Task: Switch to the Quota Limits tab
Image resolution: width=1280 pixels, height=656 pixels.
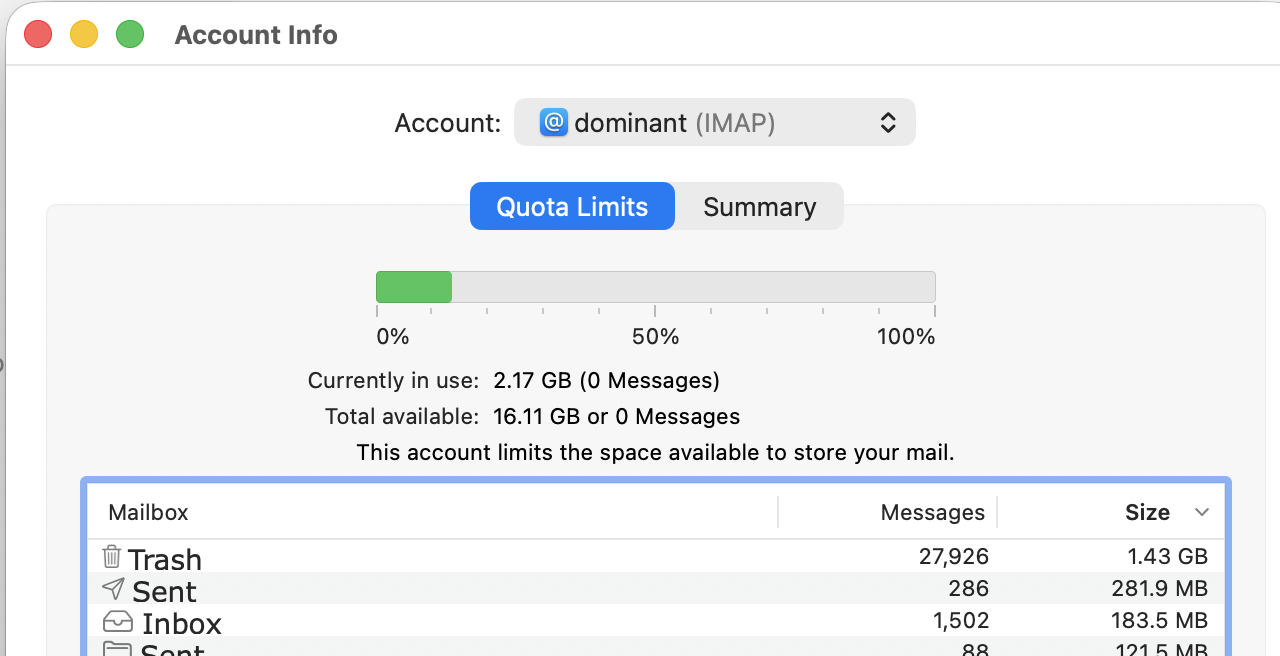Action: click(572, 207)
